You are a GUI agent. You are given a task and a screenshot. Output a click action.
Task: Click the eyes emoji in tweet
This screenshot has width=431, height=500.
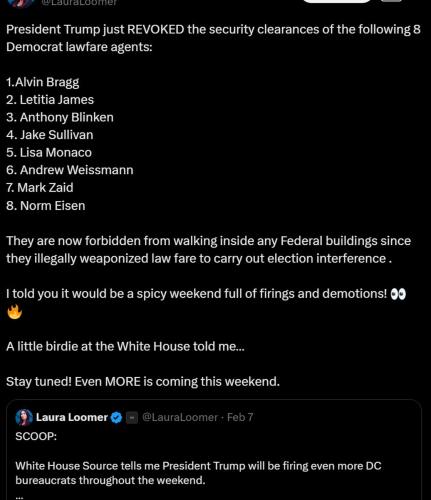[x=398, y=295]
